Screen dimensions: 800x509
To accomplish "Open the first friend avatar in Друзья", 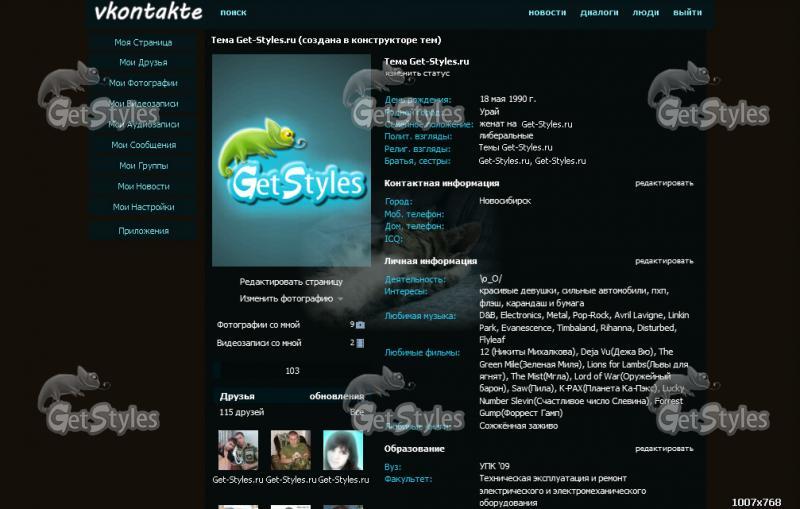I will (238, 450).
